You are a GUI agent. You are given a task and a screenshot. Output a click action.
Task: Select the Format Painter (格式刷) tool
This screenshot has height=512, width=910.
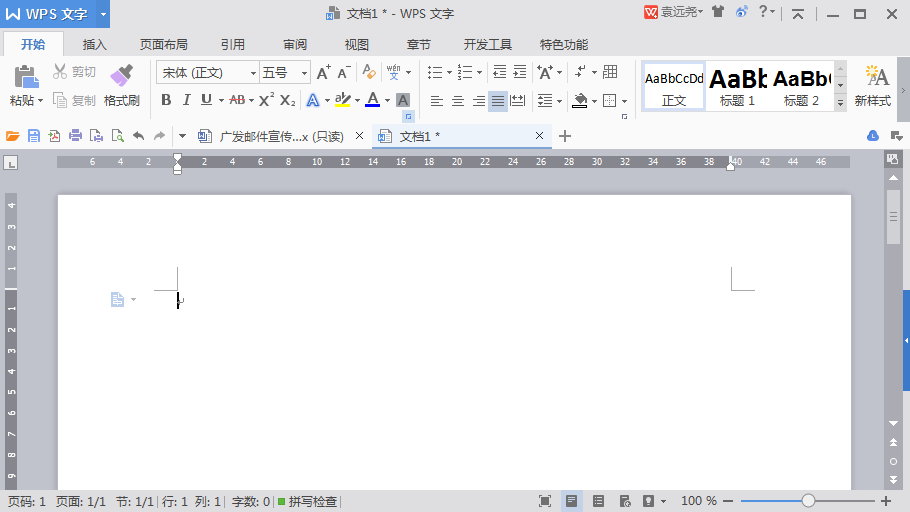[x=121, y=85]
